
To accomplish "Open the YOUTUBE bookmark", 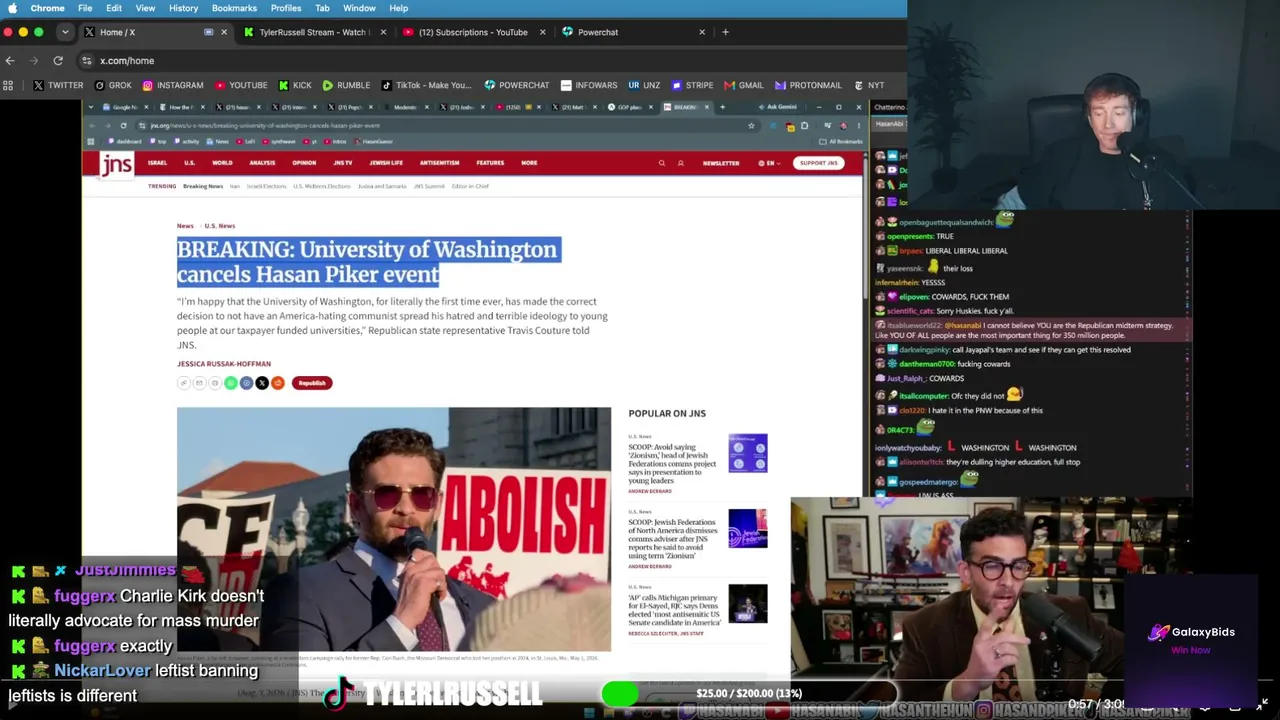I will point(241,85).
